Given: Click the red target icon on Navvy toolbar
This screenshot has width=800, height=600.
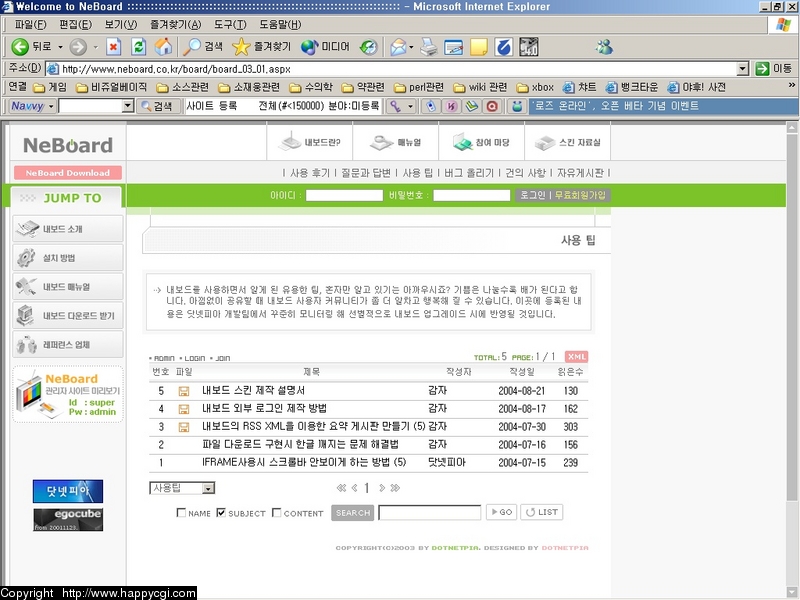Looking at the screenshot, I should point(492,106).
